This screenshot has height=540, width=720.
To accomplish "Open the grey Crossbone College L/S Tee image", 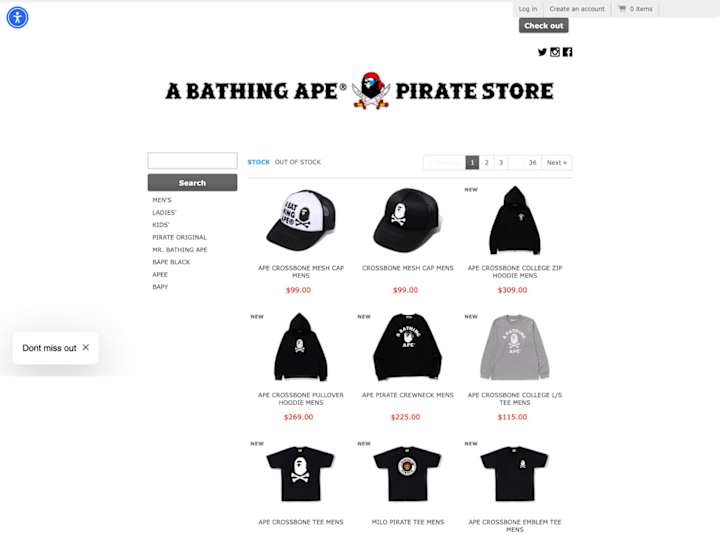I will (x=515, y=347).
